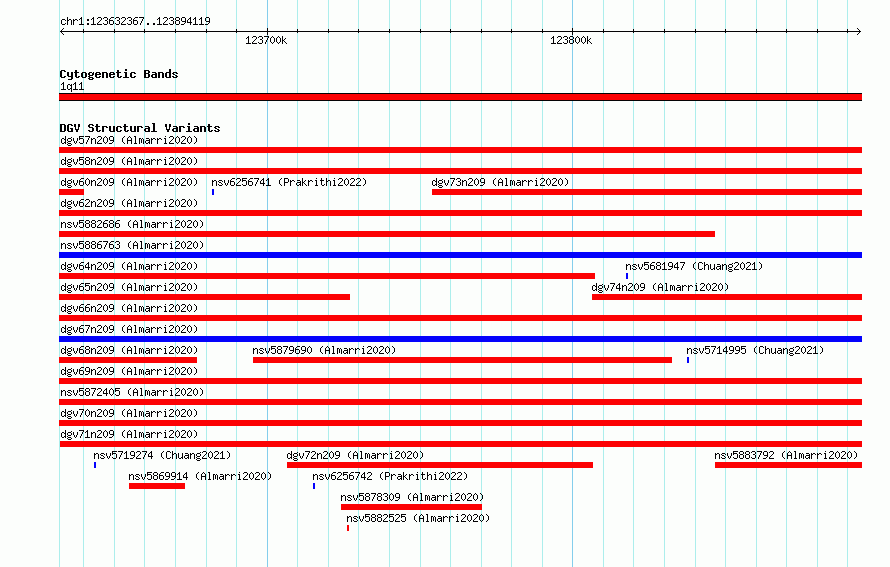Select the dgv65n209 (Almarri2020) label
Screen dimensions: 890x567
click(129, 287)
